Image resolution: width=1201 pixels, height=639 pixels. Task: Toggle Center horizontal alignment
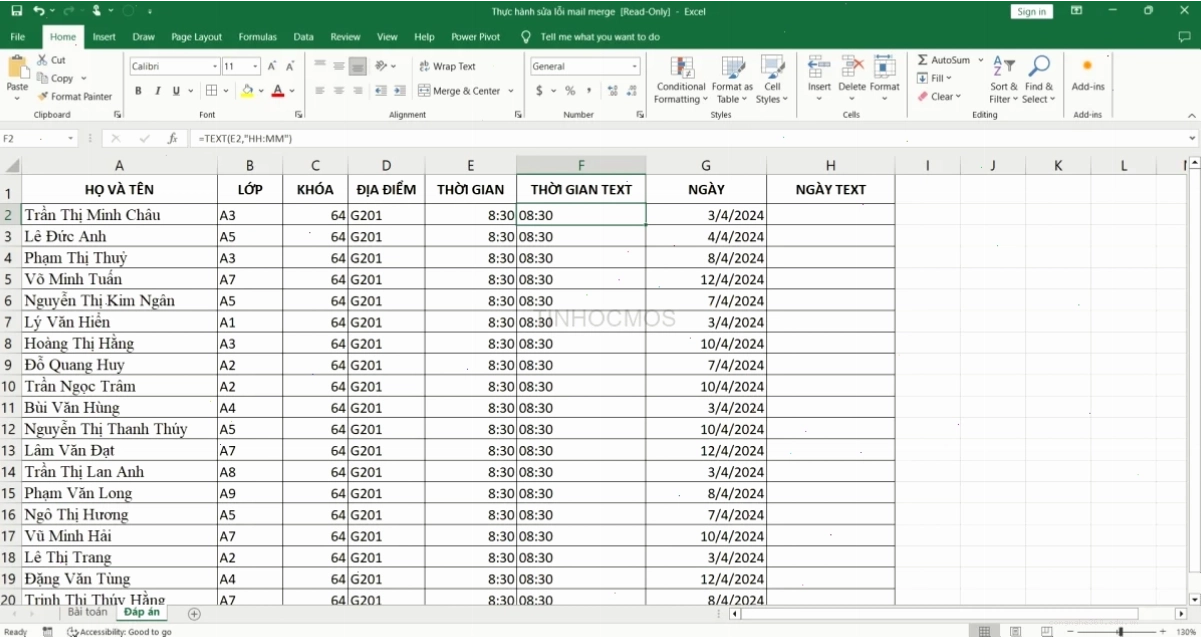point(339,90)
